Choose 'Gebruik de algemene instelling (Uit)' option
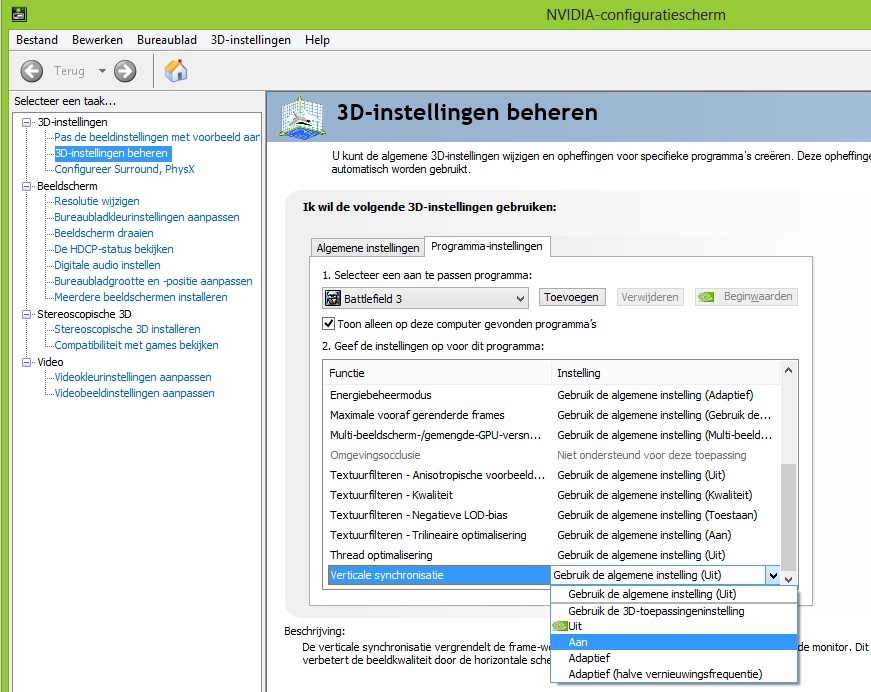 tap(674, 594)
